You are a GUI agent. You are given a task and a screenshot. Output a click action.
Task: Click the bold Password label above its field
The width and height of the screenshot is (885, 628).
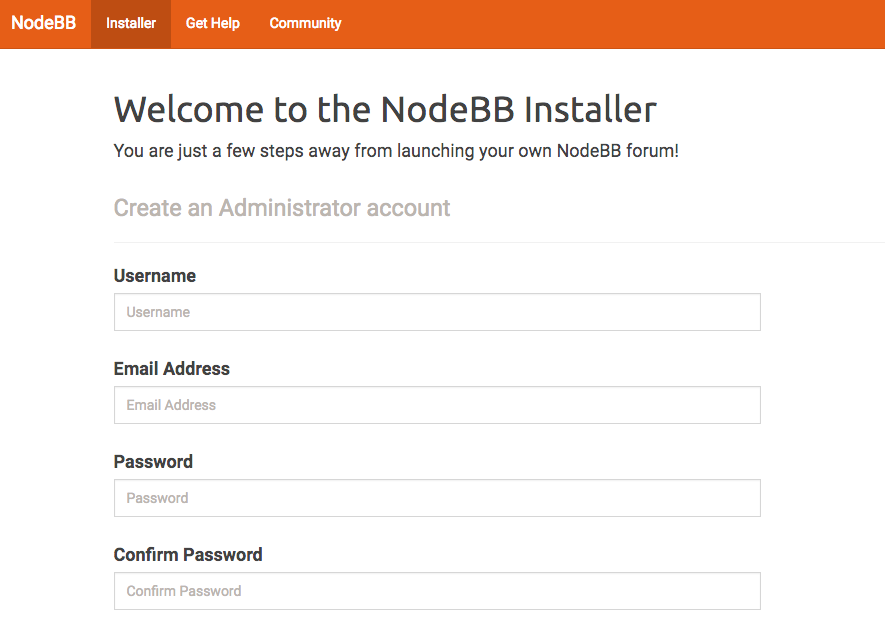click(153, 462)
